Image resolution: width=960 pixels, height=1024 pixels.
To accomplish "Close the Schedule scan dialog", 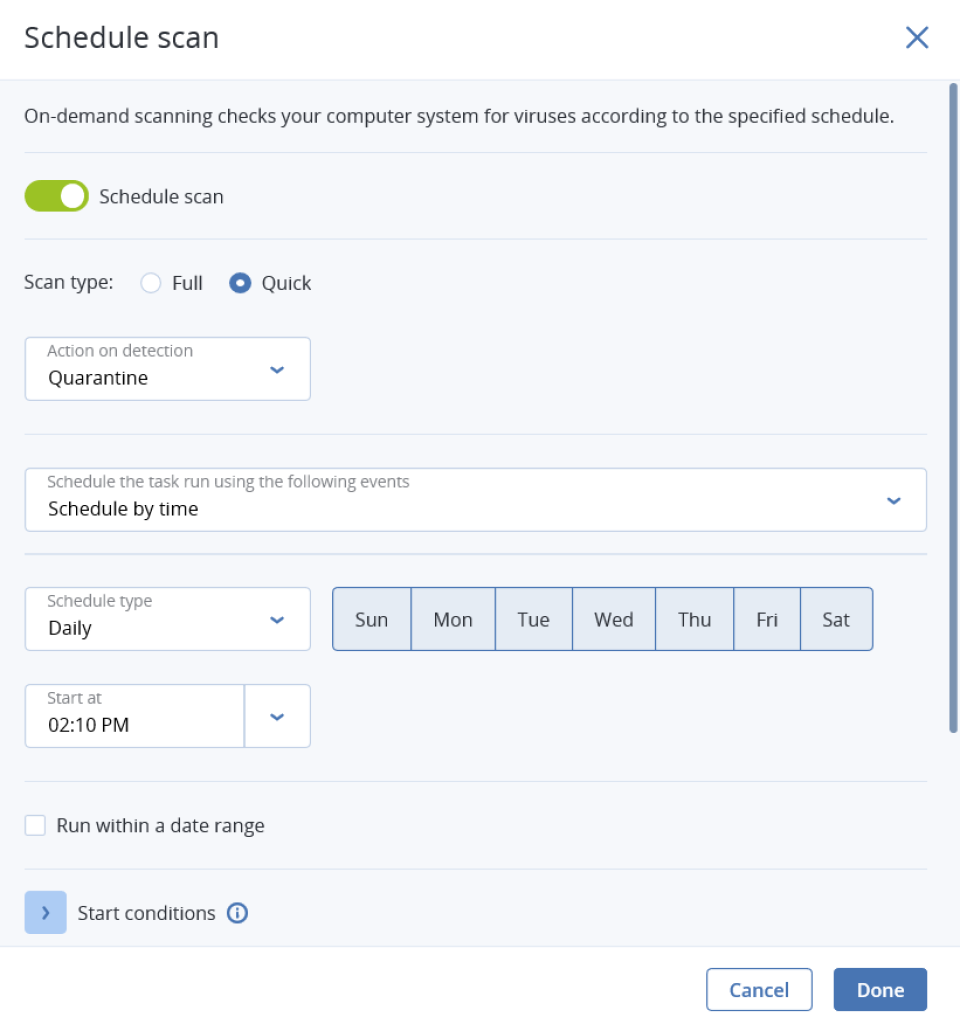I will pos(917,37).
